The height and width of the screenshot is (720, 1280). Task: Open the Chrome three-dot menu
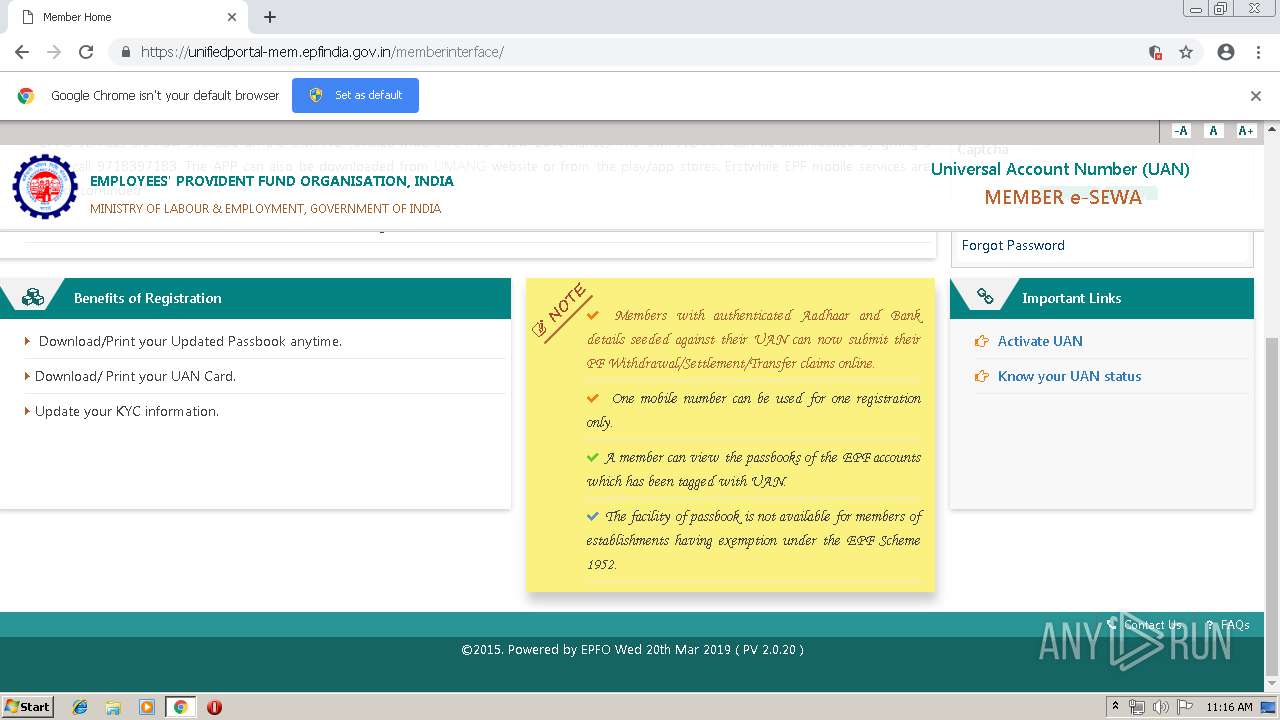[1258, 52]
